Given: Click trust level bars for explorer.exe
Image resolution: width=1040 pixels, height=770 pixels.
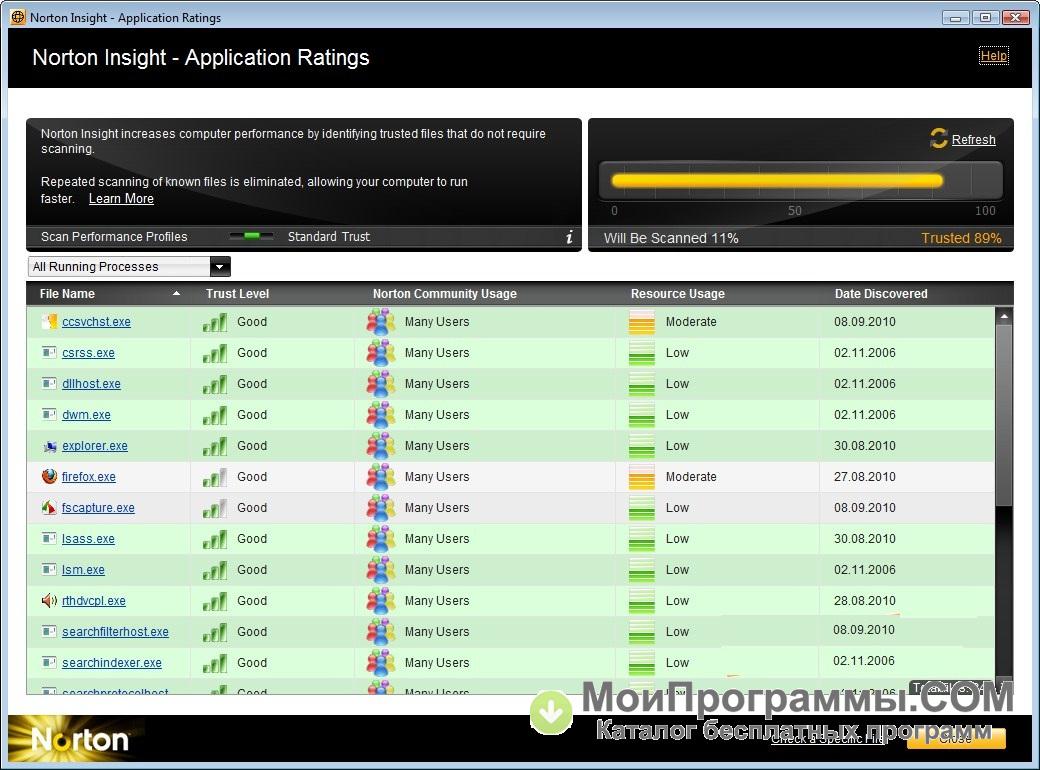Looking at the screenshot, I should point(215,446).
